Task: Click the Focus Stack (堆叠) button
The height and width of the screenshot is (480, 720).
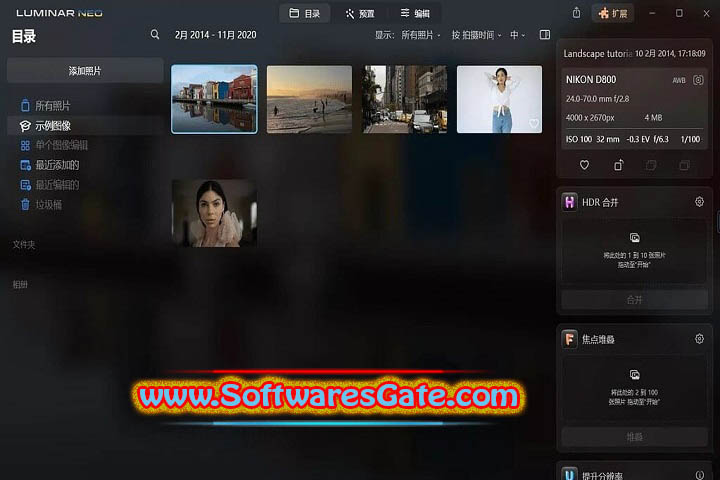Action: click(x=635, y=437)
